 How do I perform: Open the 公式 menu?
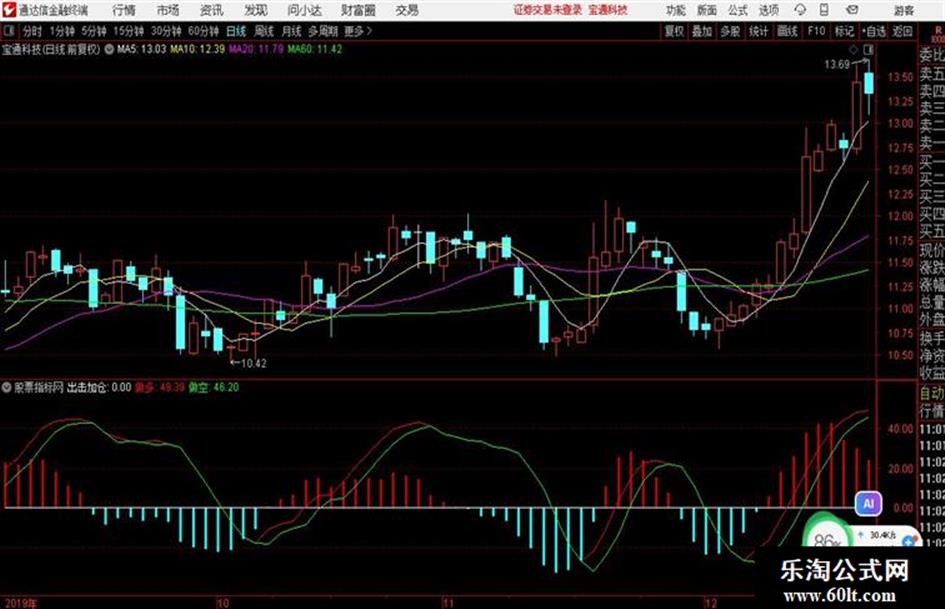(738, 10)
